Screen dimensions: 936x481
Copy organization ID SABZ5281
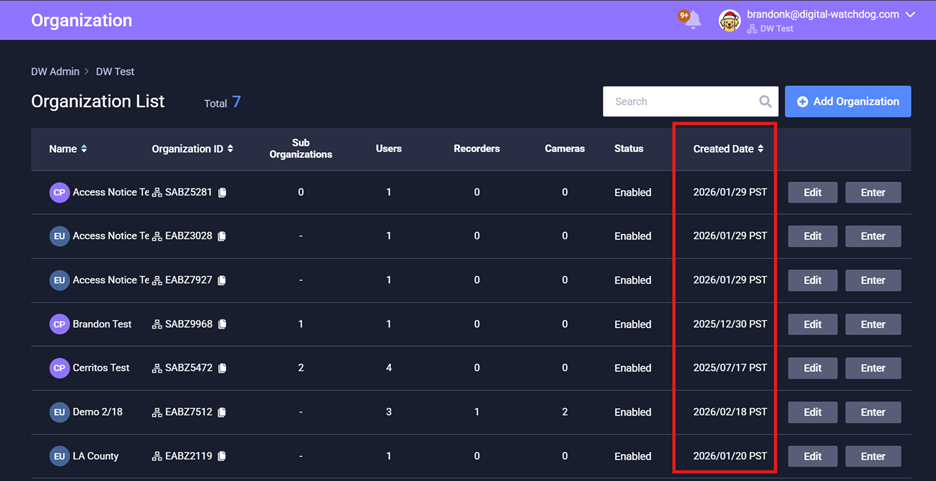pos(222,193)
